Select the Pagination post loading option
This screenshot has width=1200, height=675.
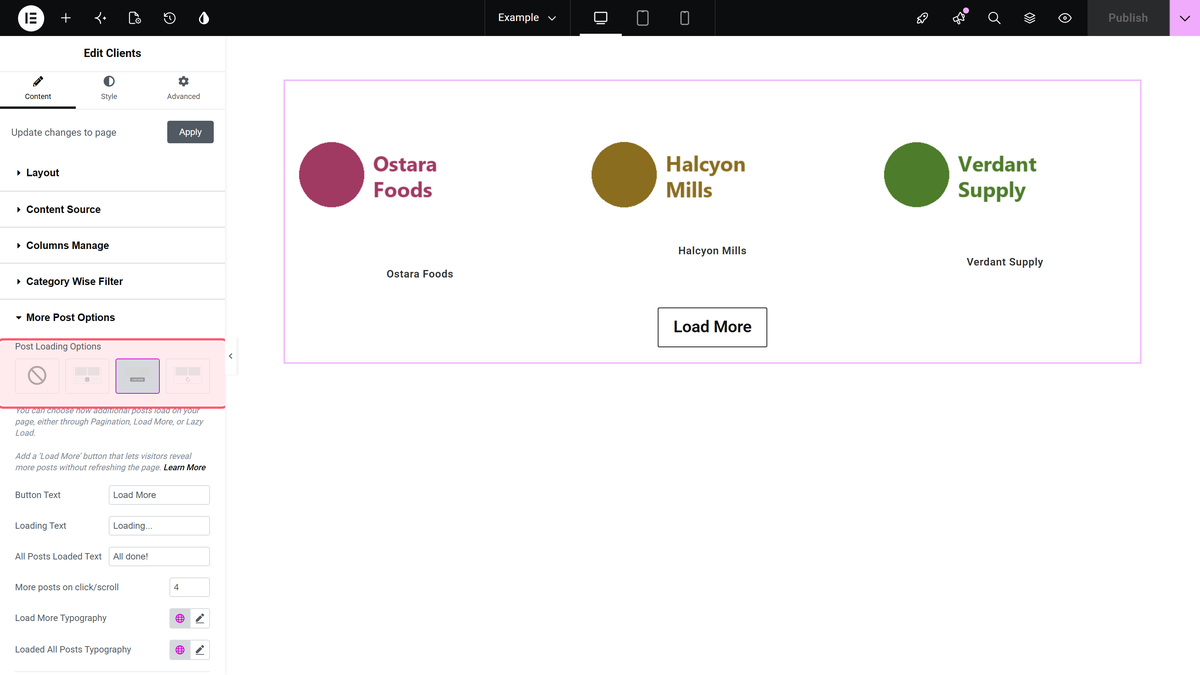point(87,376)
